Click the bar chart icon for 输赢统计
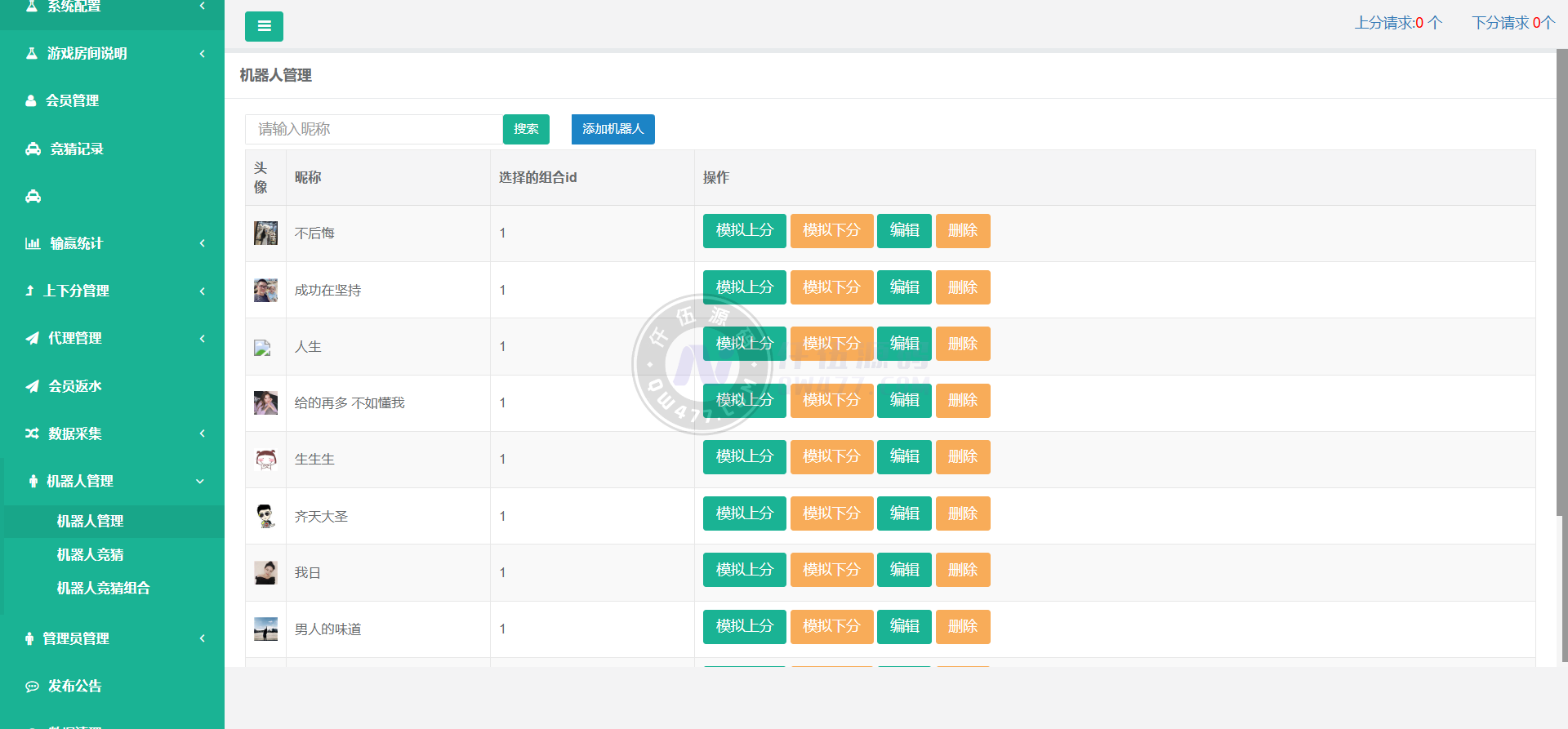Viewport: 1568px width, 729px height. (33, 243)
